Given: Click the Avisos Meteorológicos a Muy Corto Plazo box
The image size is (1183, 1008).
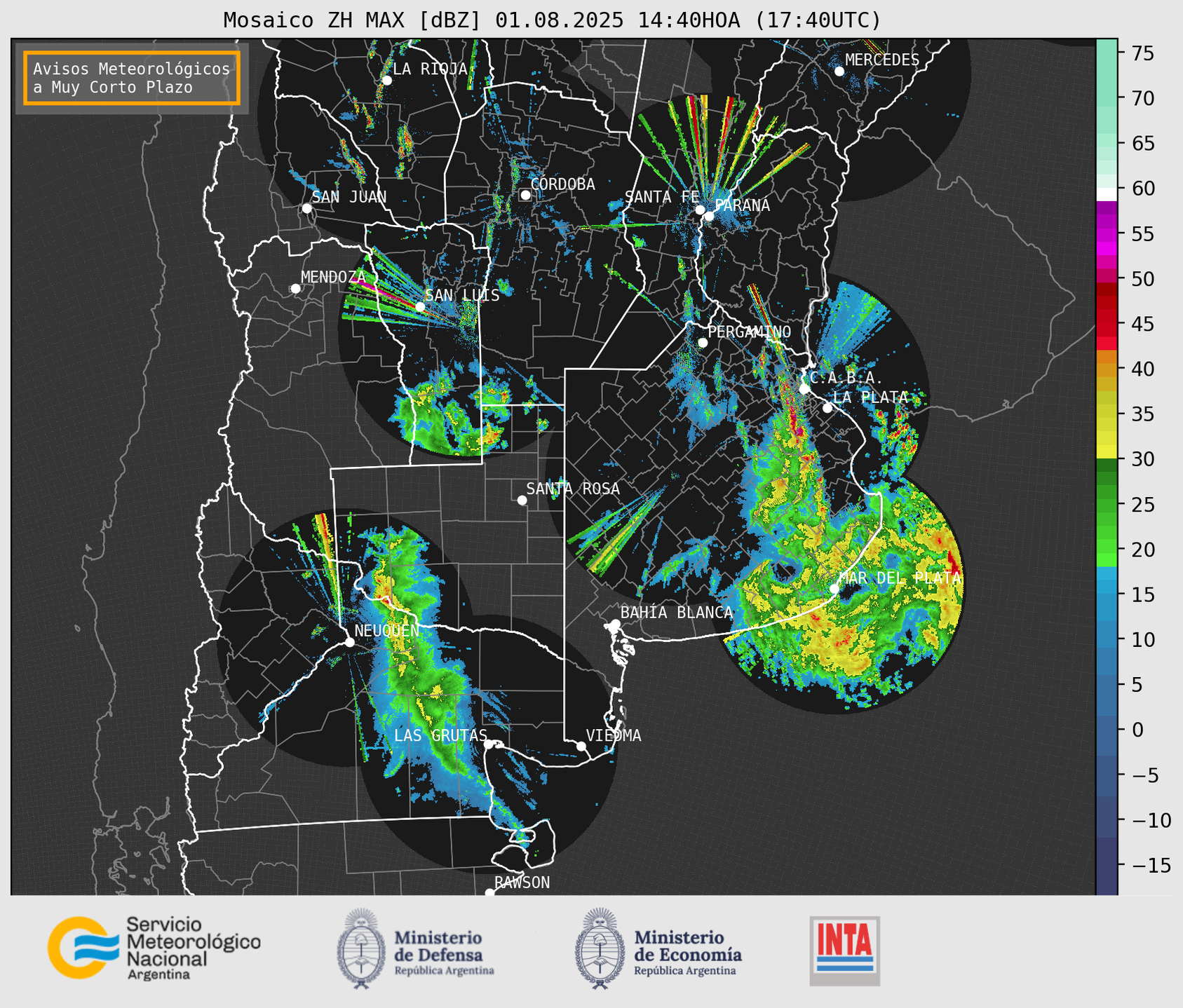Looking at the screenshot, I should 132,78.
